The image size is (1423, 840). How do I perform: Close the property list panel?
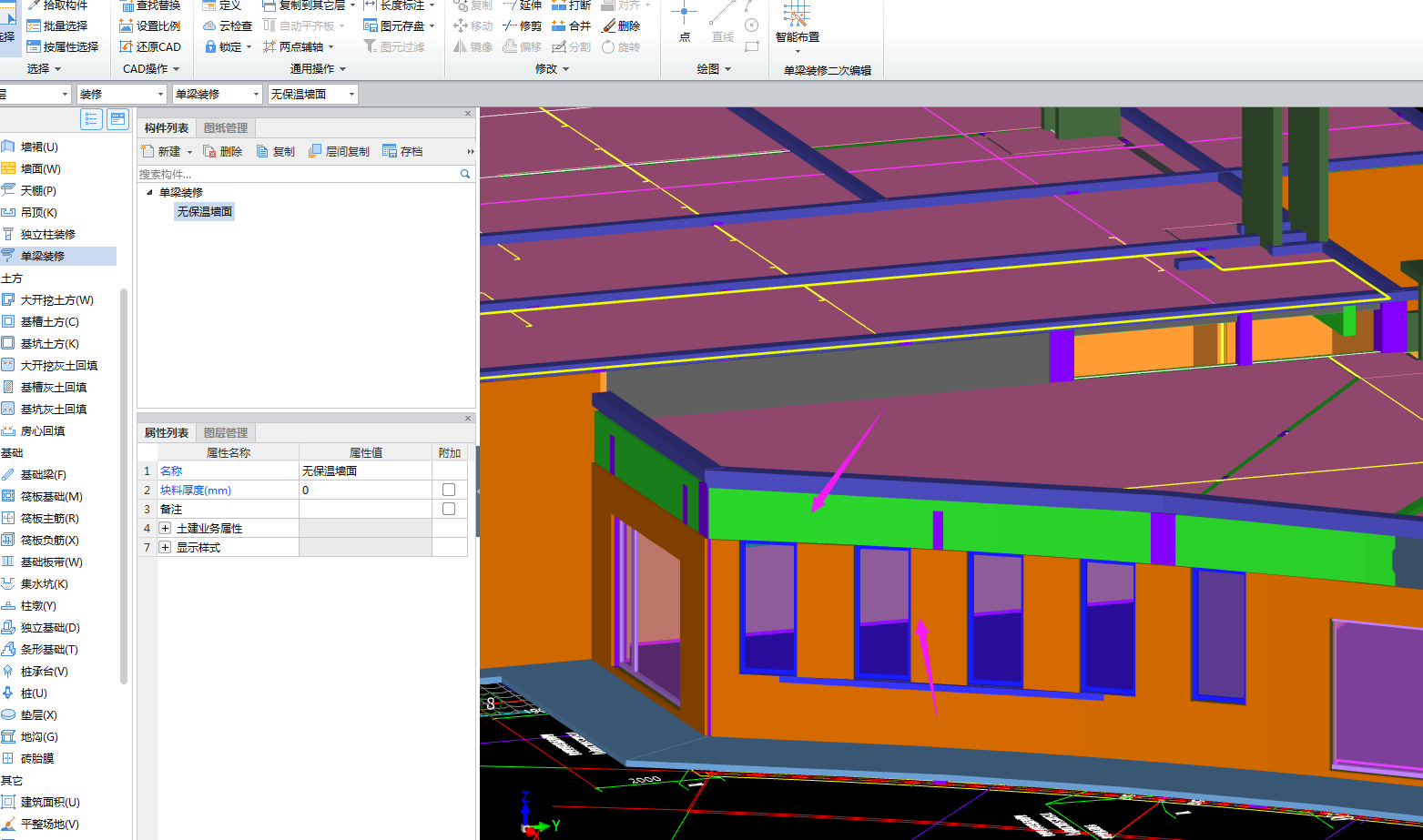468,418
